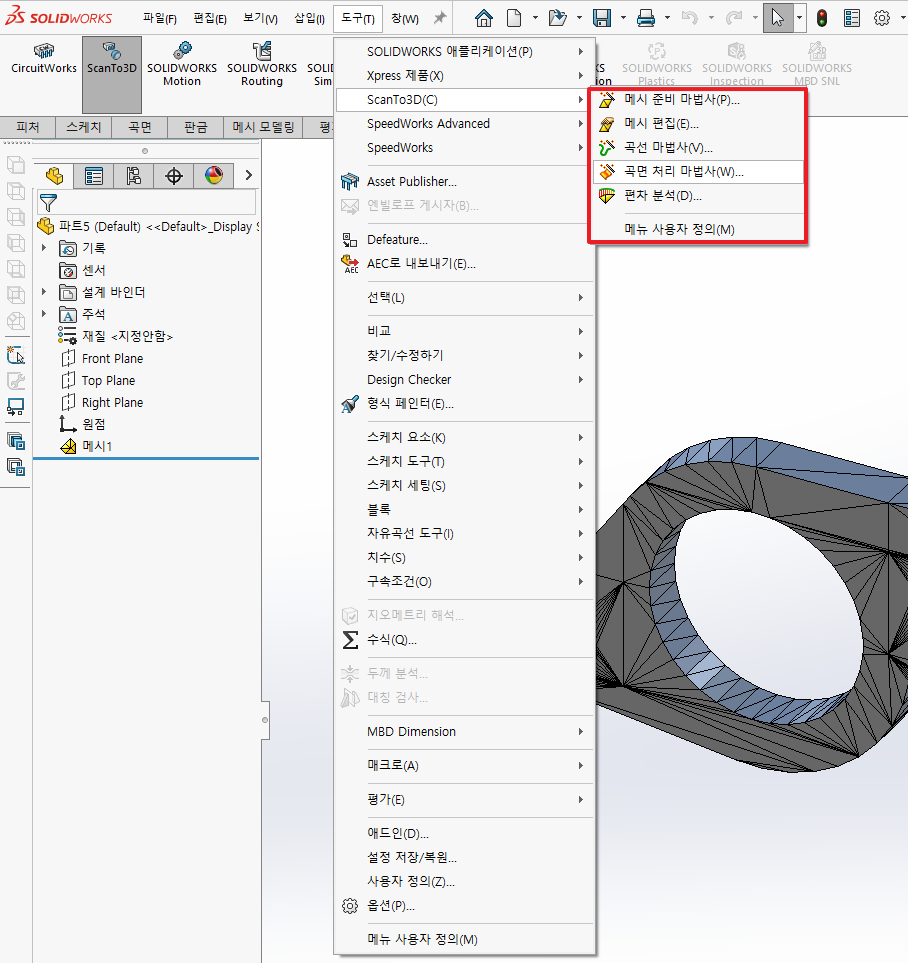The width and height of the screenshot is (908, 963).
Task: Activate the Select cursor tool
Action: pos(778,18)
